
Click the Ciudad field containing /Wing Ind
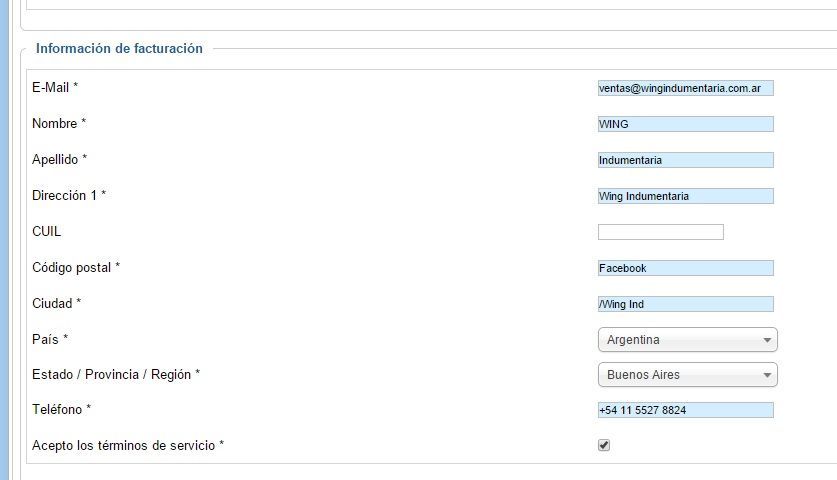[685, 304]
